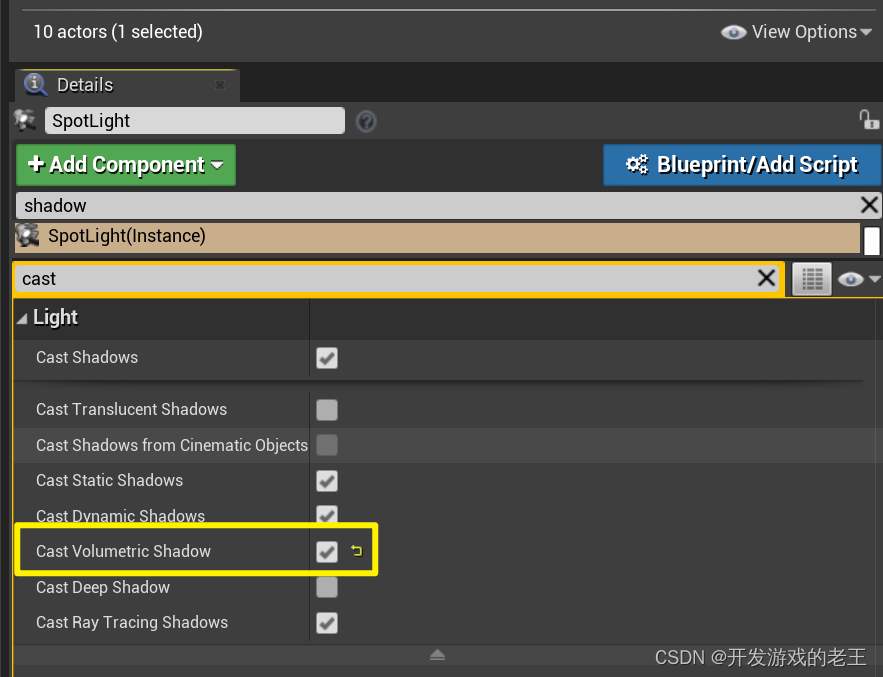Reset Cast Volumetric Shadow to default
Image resolution: width=883 pixels, height=677 pixels.
(x=356, y=551)
